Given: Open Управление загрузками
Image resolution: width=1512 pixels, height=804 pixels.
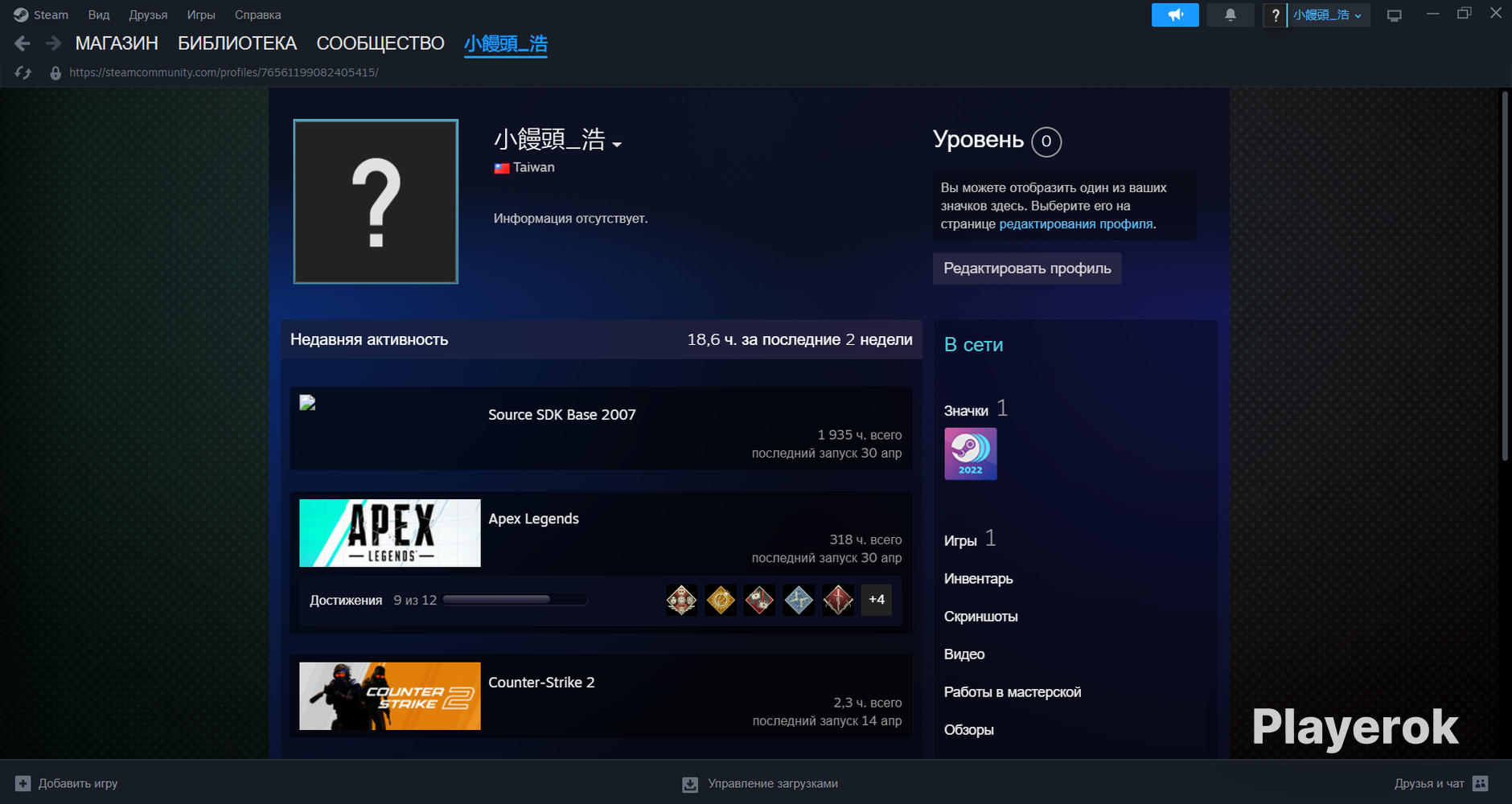Looking at the screenshot, I should pos(773,783).
